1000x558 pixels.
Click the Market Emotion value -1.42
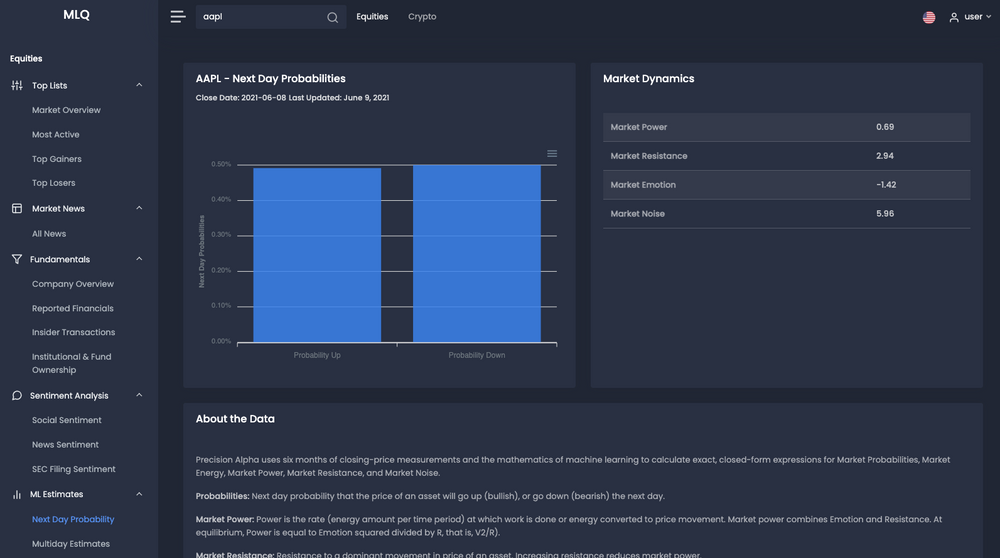886,185
